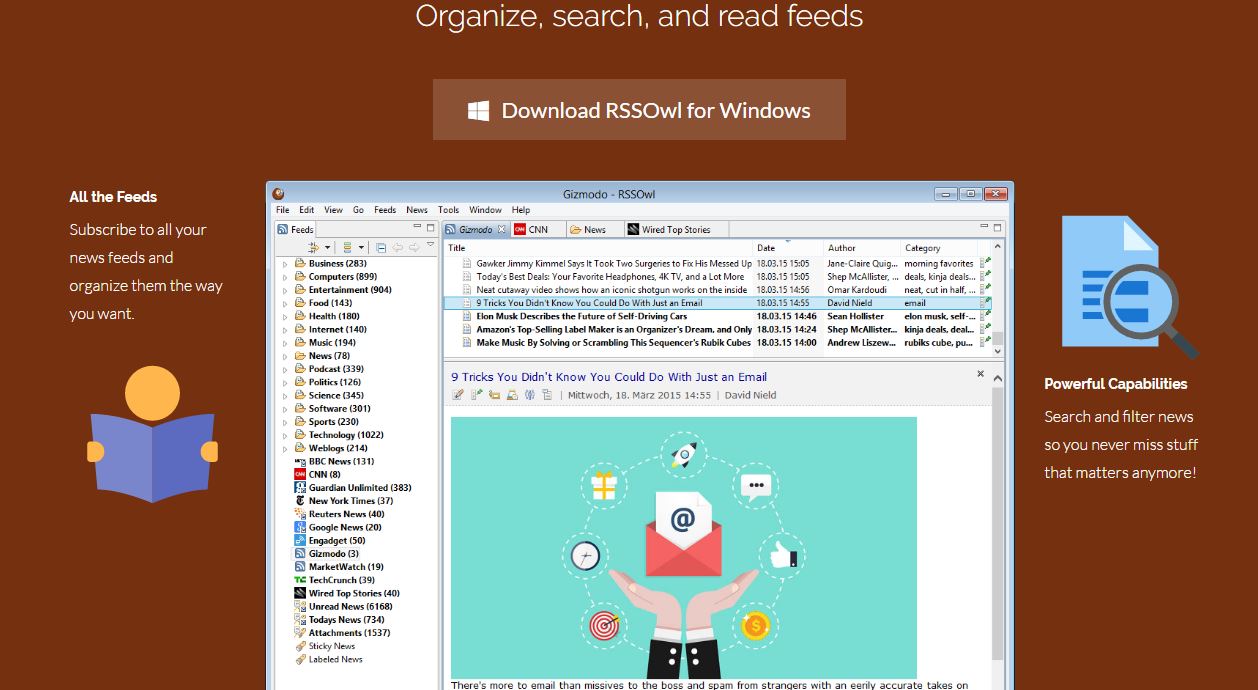Screen dimensions: 1258x690
Task: Click the previous feed arrow icon in Feeds toolbar
Action: point(397,247)
